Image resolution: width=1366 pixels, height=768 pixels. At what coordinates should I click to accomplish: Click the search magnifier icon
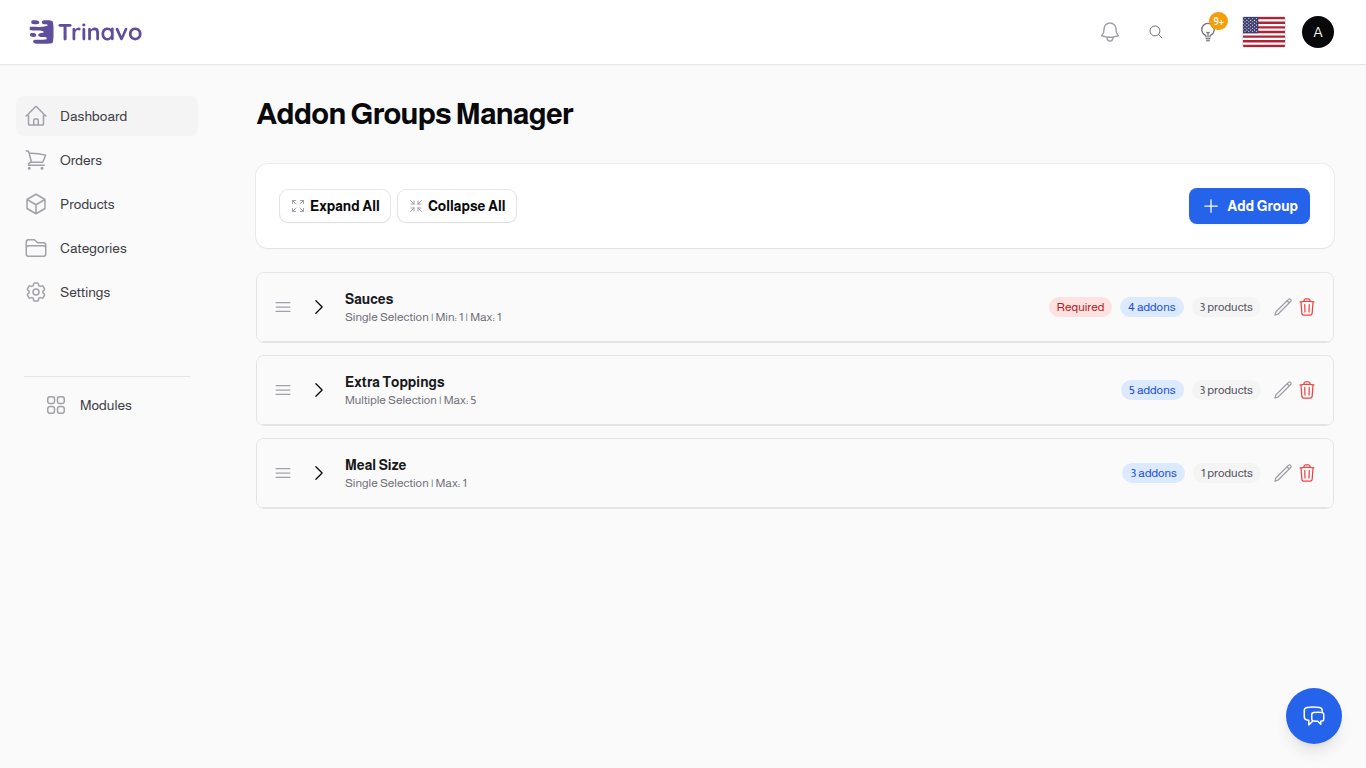(x=1156, y=32)
